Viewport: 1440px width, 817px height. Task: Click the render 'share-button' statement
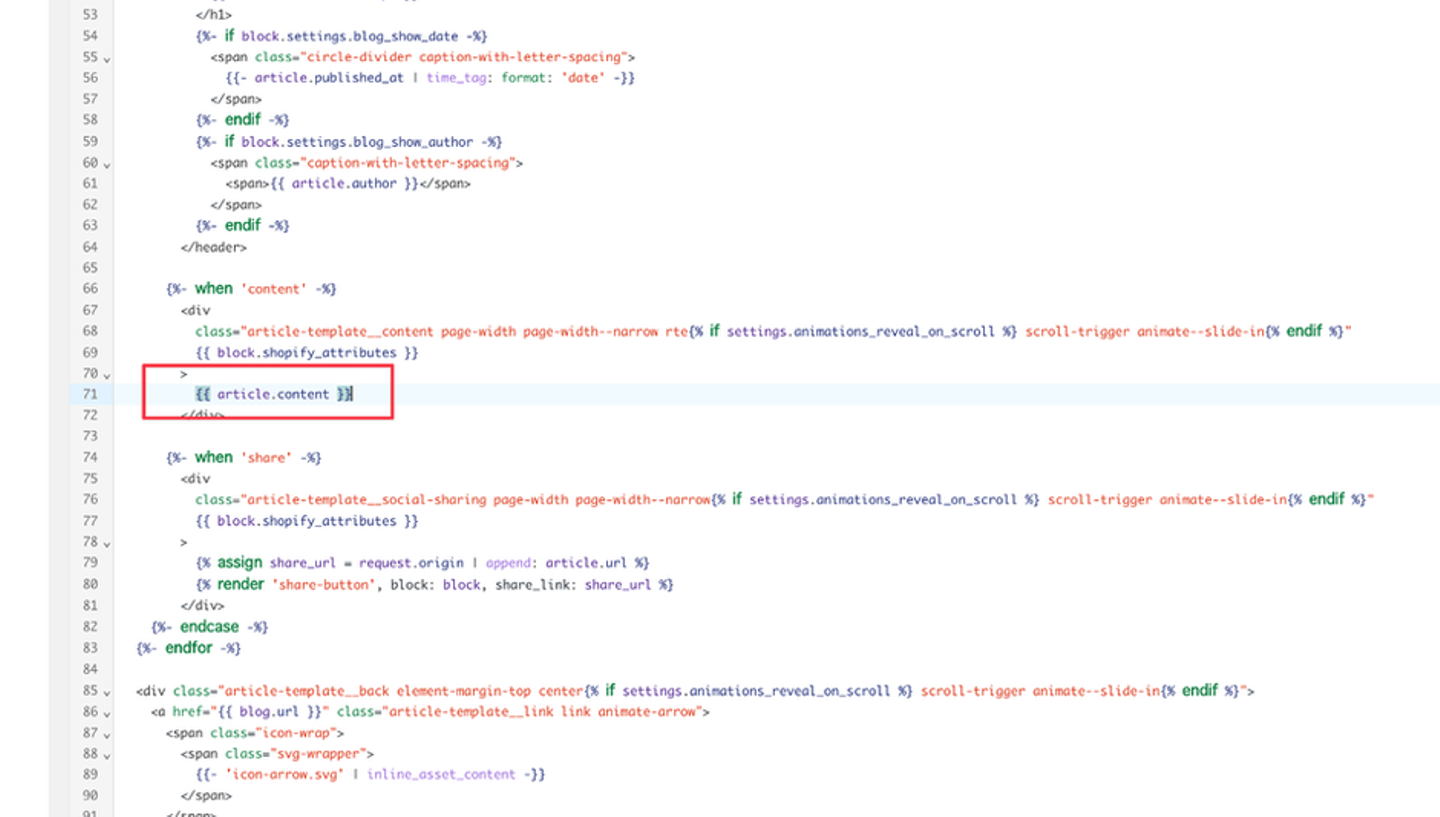click(435, 583)
